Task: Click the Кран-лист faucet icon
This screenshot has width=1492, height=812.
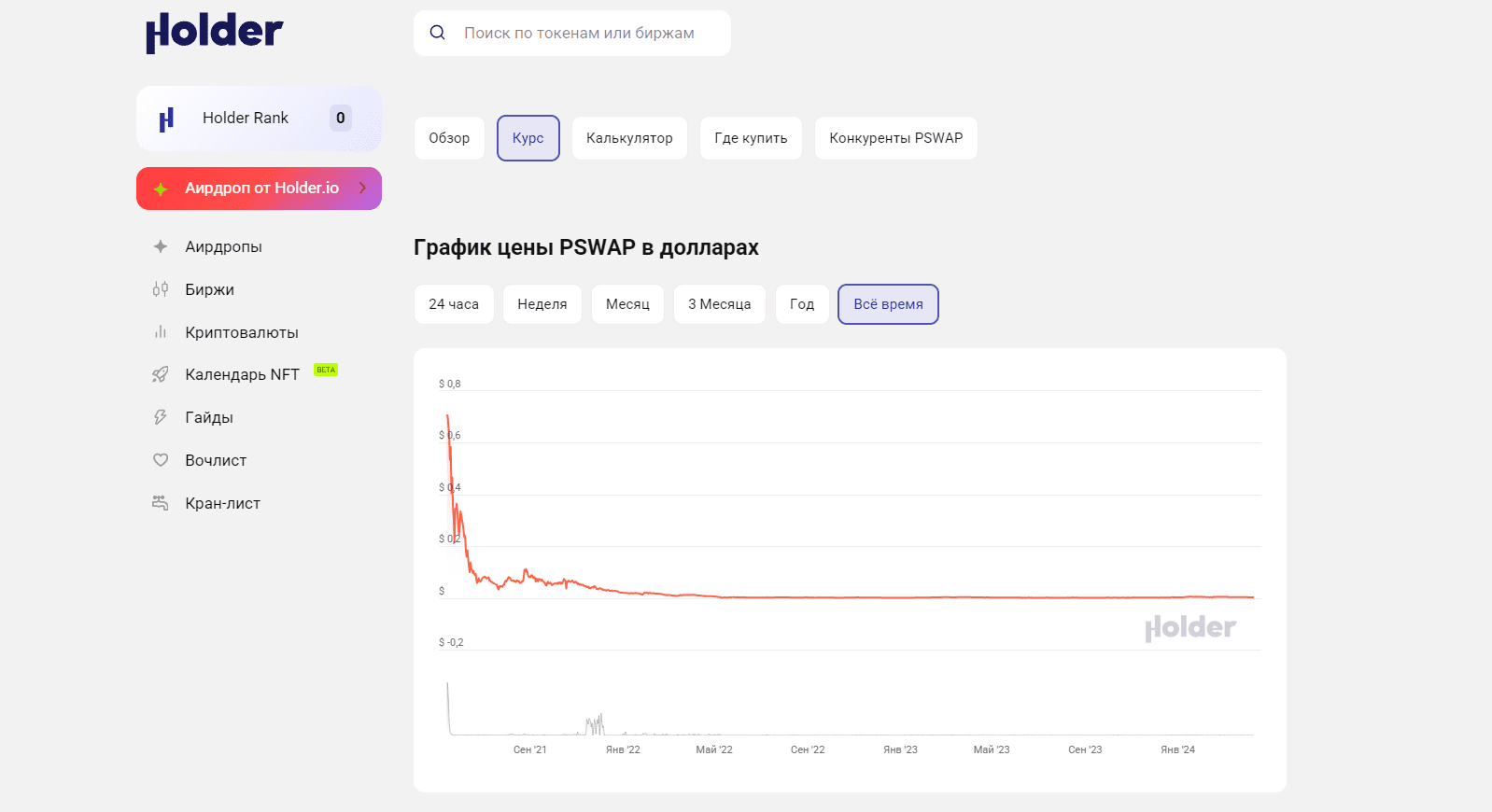Action: point(161,503)
